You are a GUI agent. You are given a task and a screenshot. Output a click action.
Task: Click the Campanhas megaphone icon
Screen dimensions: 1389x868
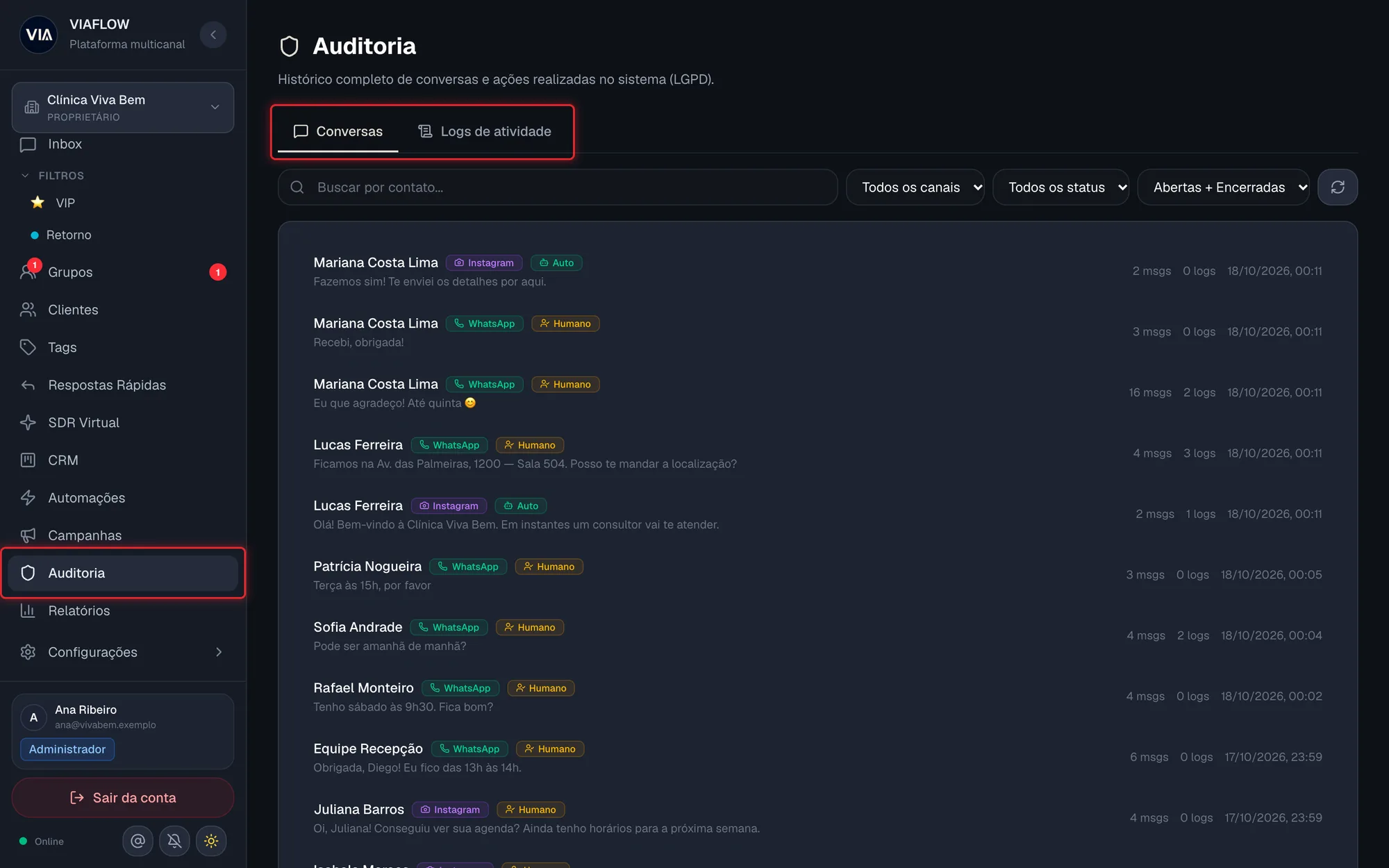coord(28,535)
